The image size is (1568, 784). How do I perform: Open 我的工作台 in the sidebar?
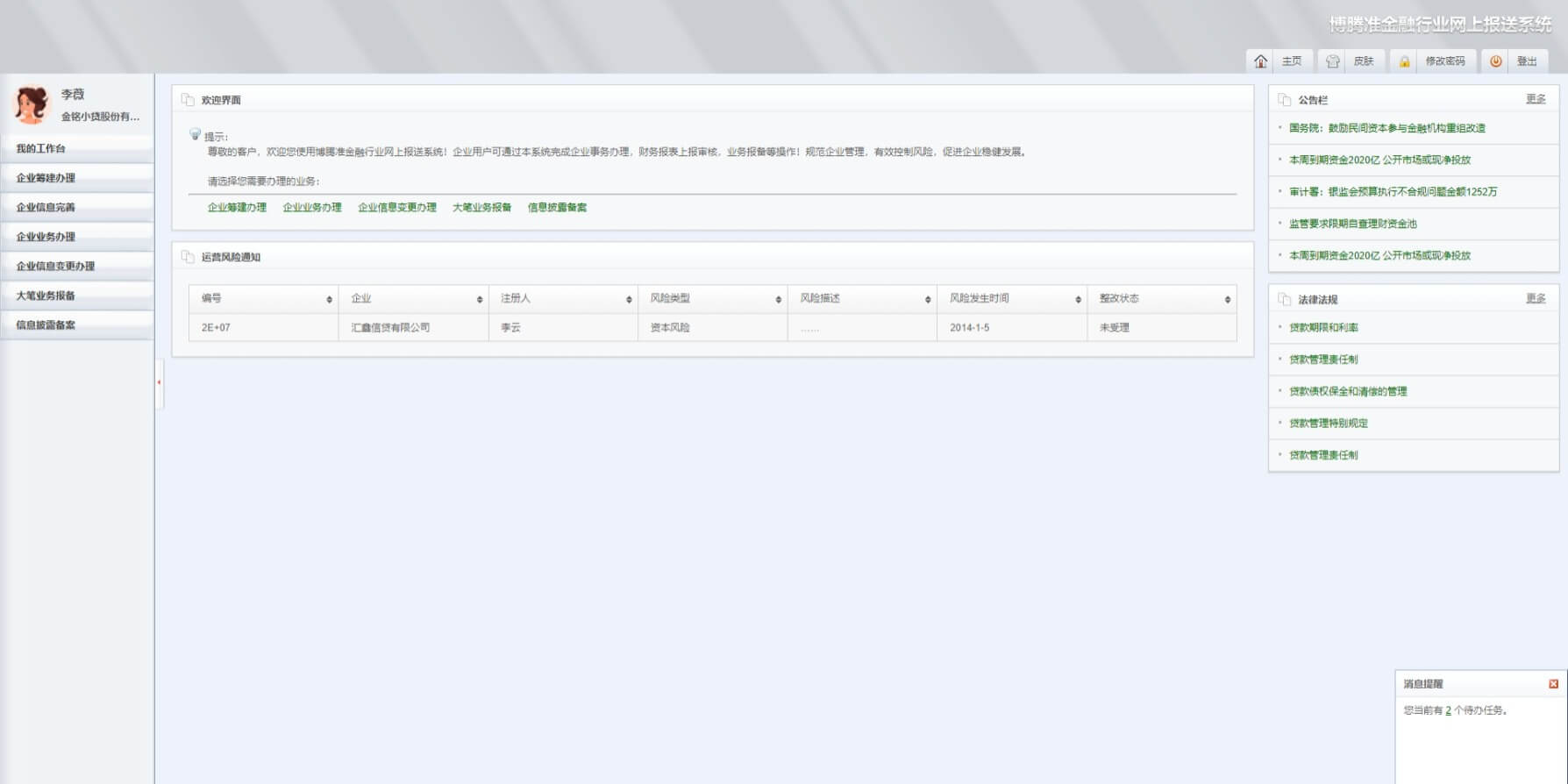point(41,149)
